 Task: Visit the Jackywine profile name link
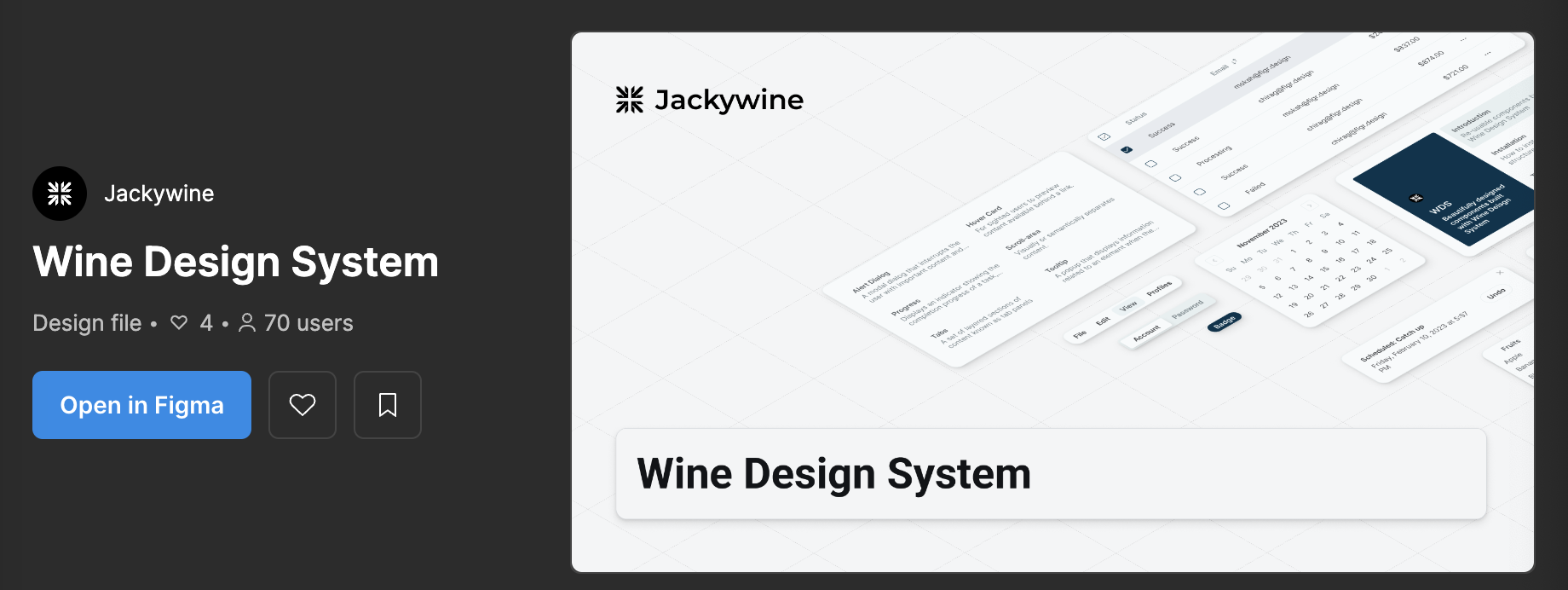[159, 194]
